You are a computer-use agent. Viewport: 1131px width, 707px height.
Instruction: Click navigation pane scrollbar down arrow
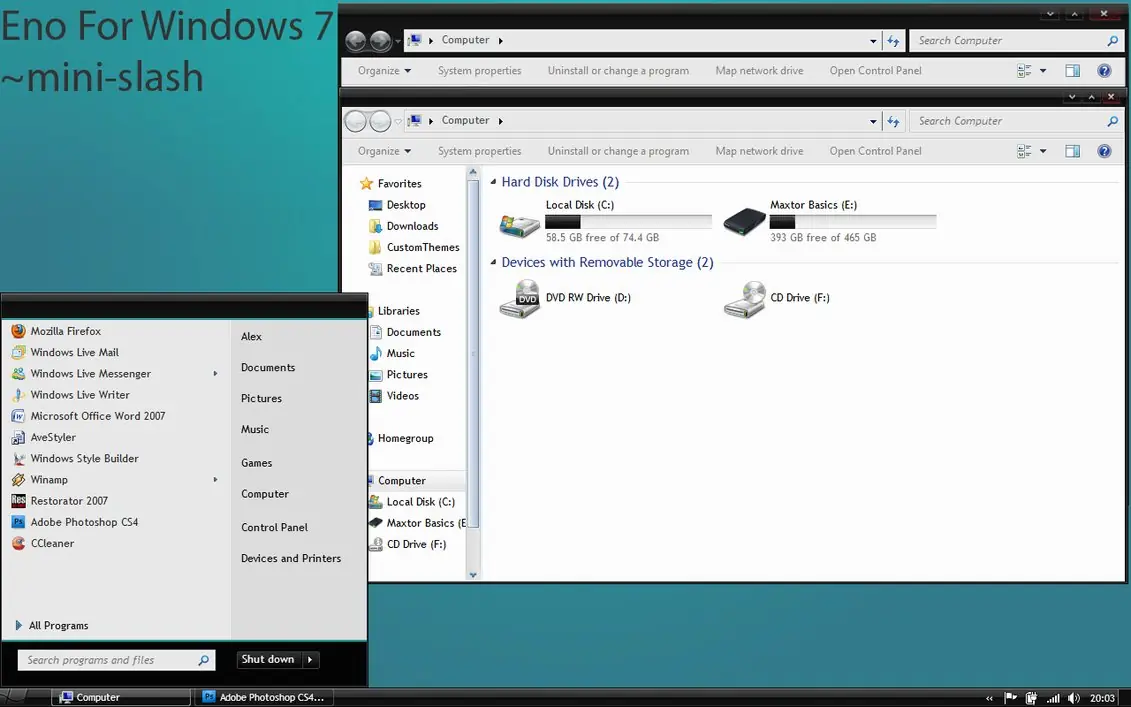(x=473, y=575)
